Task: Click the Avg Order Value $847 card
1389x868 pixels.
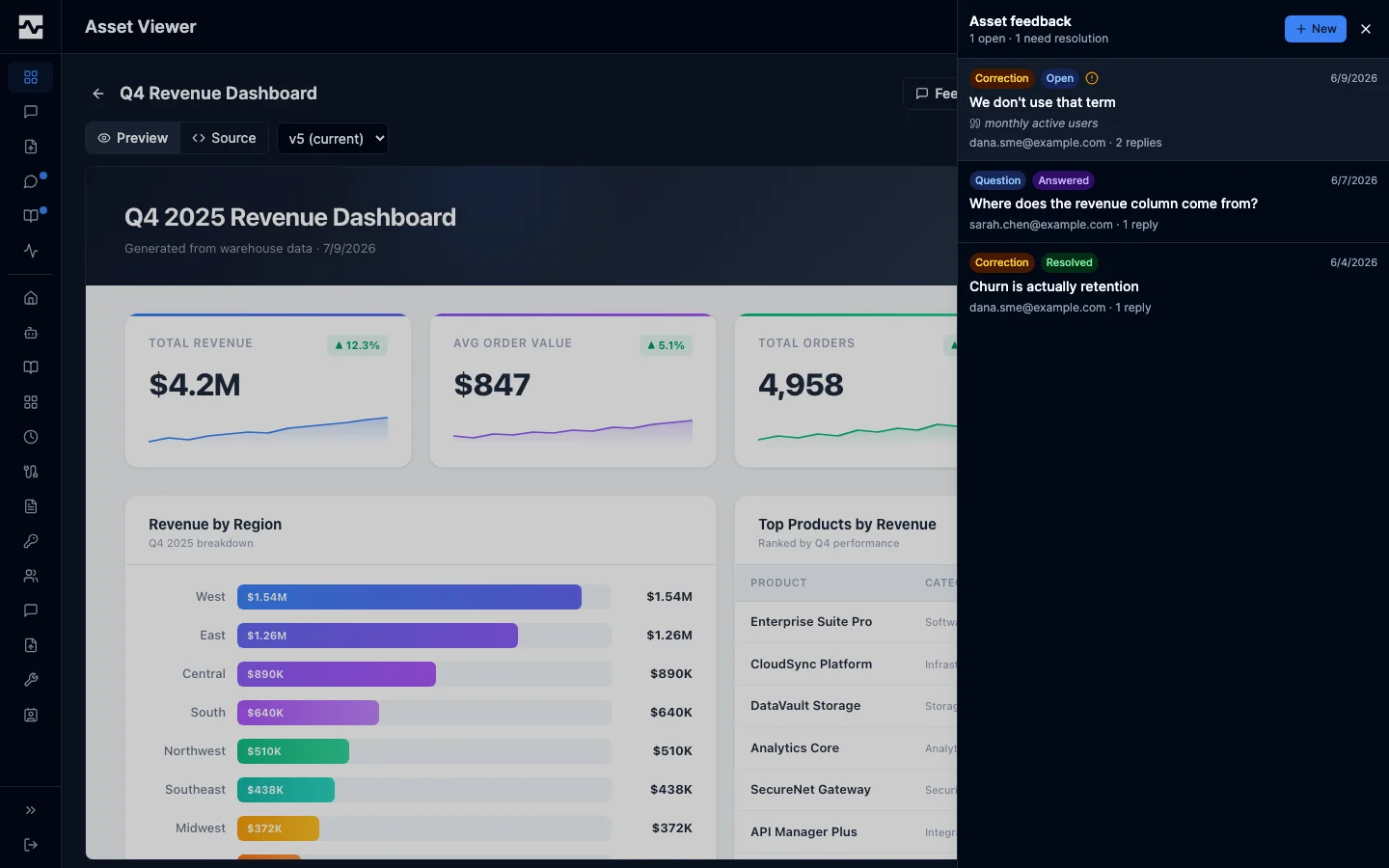Action: tap(573, 391)
